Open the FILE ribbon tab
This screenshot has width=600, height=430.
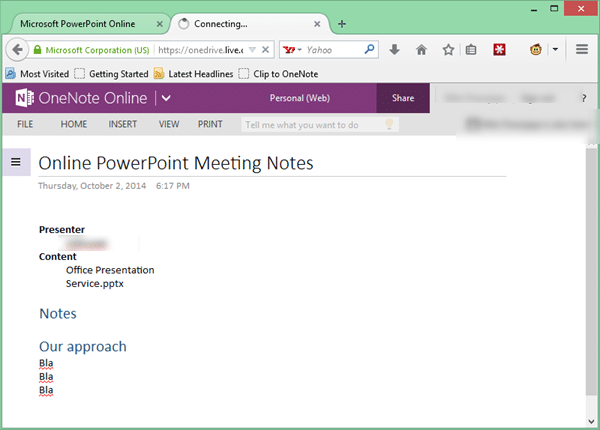pos(26,125)
